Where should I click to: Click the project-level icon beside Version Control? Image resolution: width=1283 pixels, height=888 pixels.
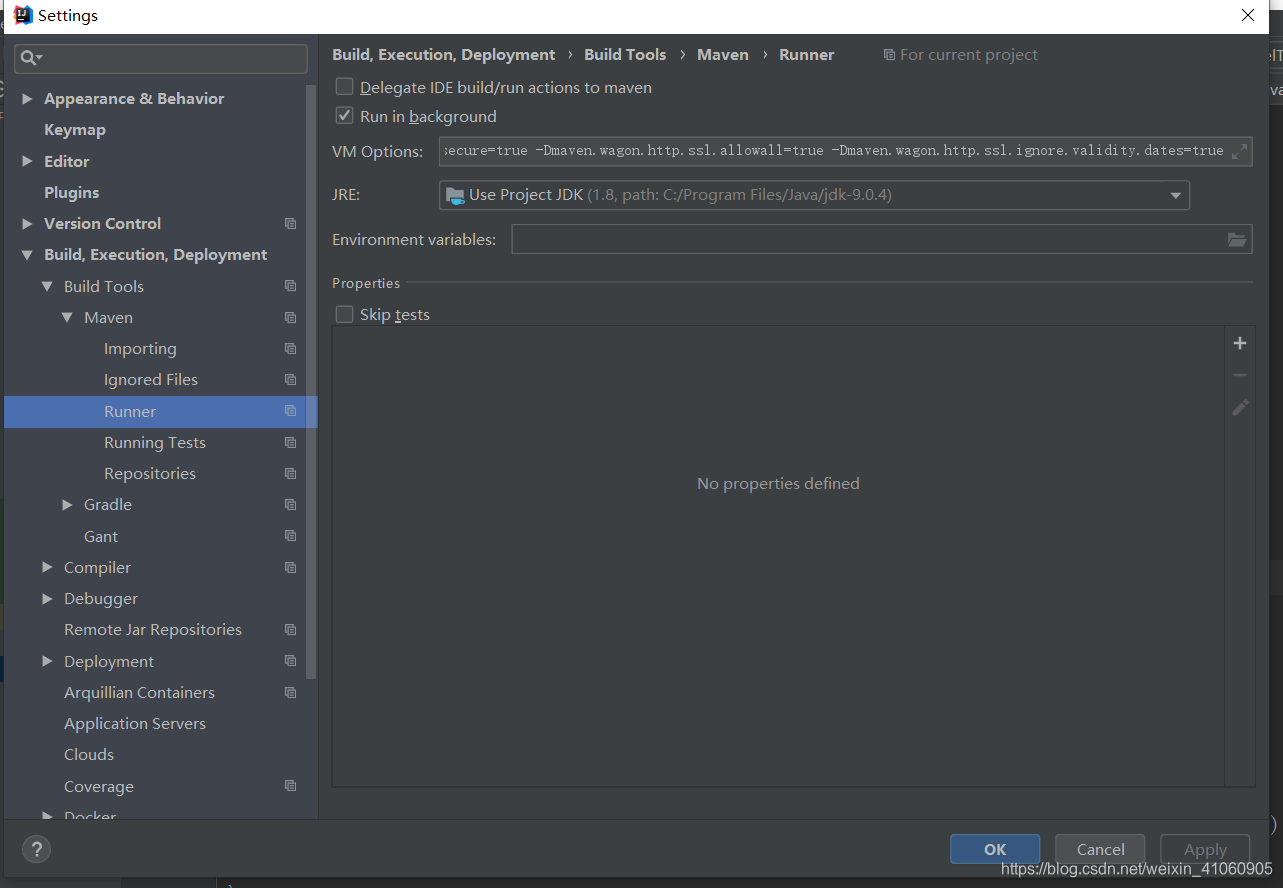pyautogui.click(x=290, y=224)
